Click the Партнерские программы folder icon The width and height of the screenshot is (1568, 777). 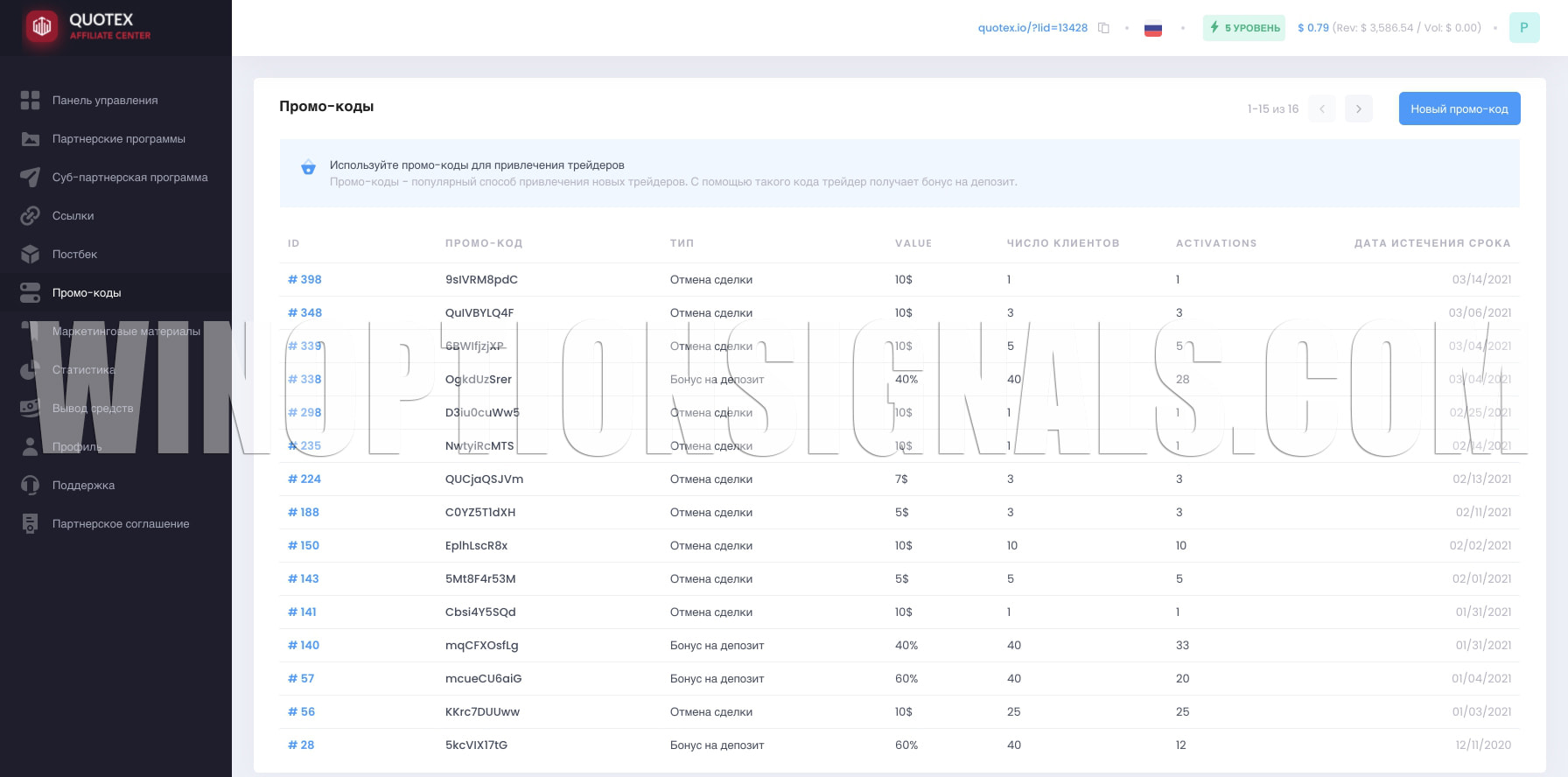31,139
